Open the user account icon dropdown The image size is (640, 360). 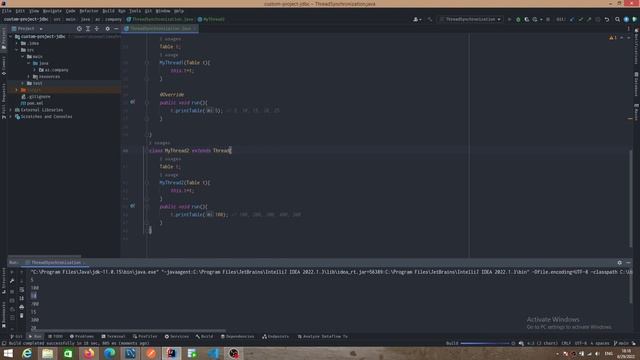pos(417,19)
